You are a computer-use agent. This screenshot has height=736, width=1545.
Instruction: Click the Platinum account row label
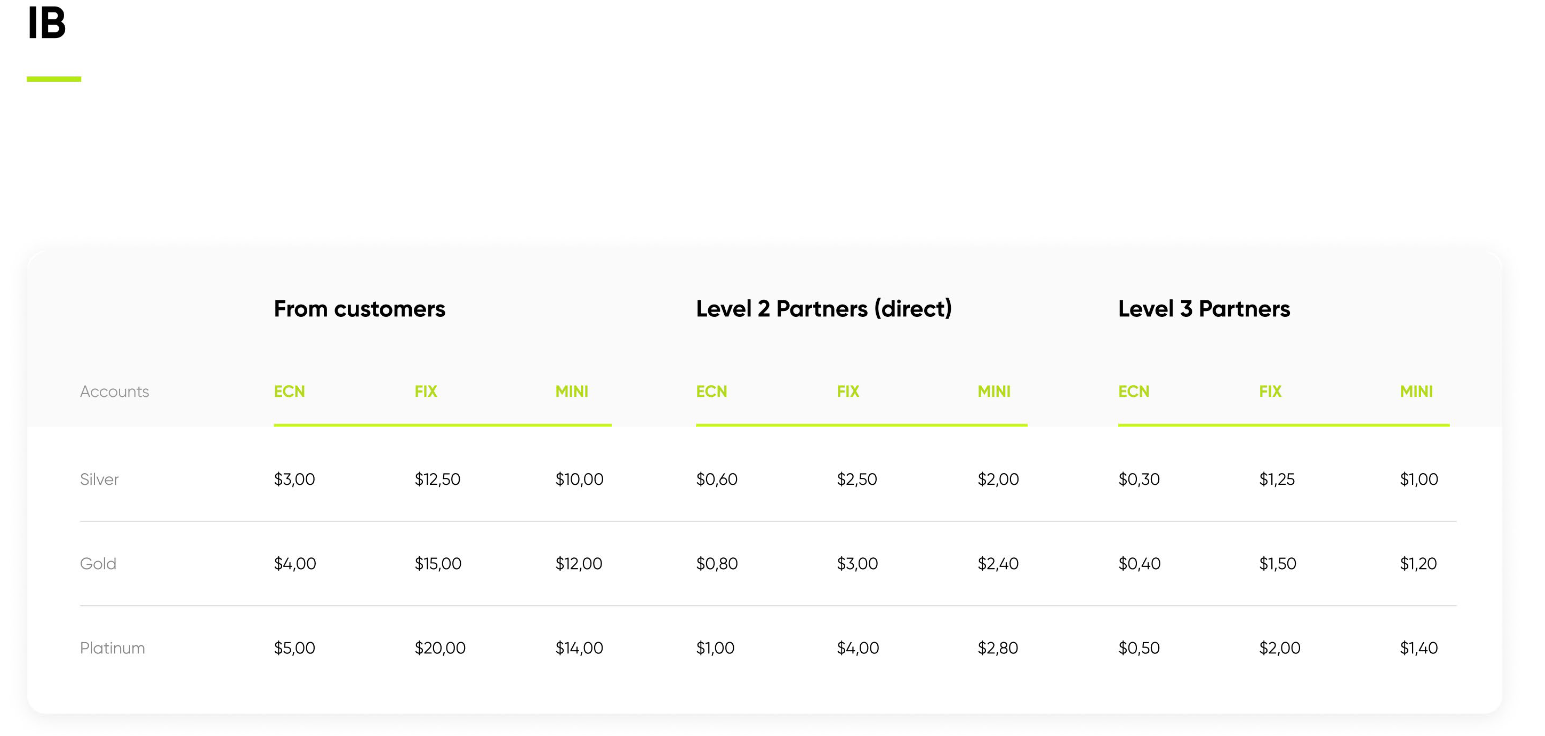[112, 648]
